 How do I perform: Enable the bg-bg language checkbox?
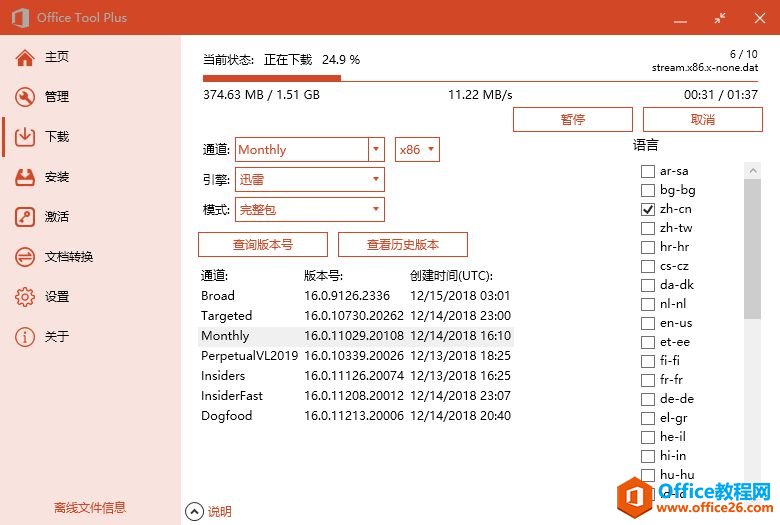tap(648, 190)
